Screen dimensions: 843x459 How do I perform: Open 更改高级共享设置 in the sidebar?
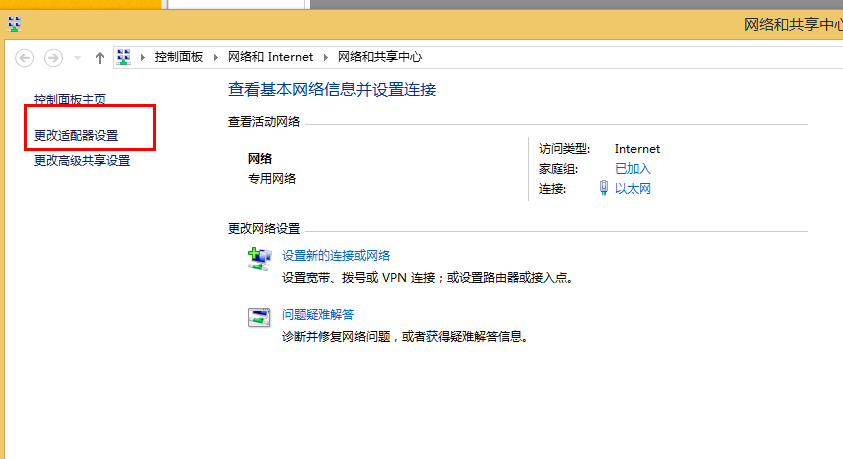[x=82, y=160]
